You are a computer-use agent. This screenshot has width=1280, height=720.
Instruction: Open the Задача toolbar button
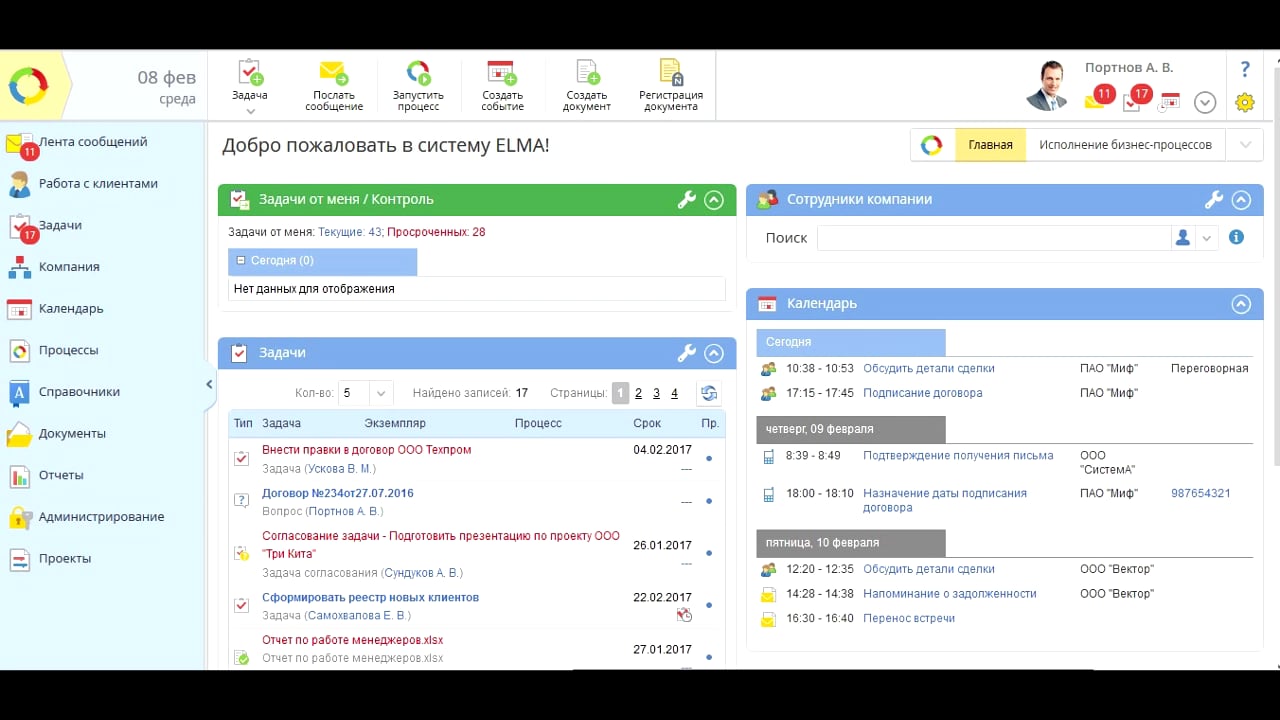250,80
